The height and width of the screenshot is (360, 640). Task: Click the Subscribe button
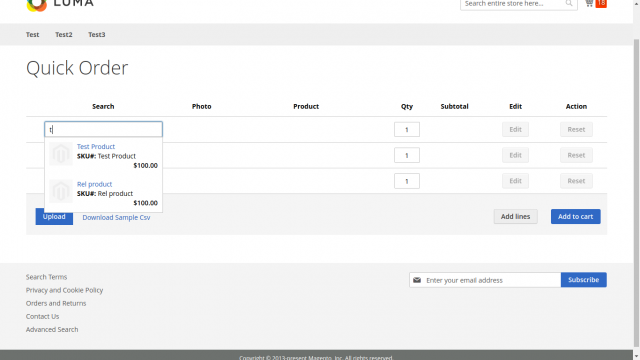click(584, 280)
